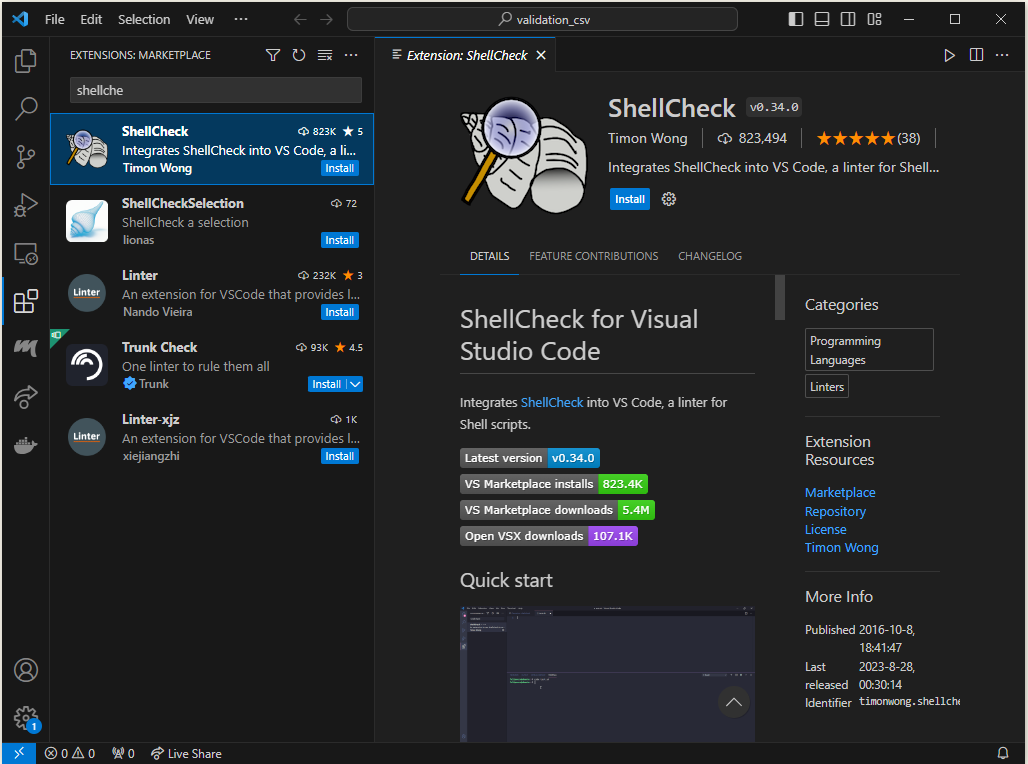Filter extensions using the funnel icon
1028x764 pixels.
click(273, 55)
